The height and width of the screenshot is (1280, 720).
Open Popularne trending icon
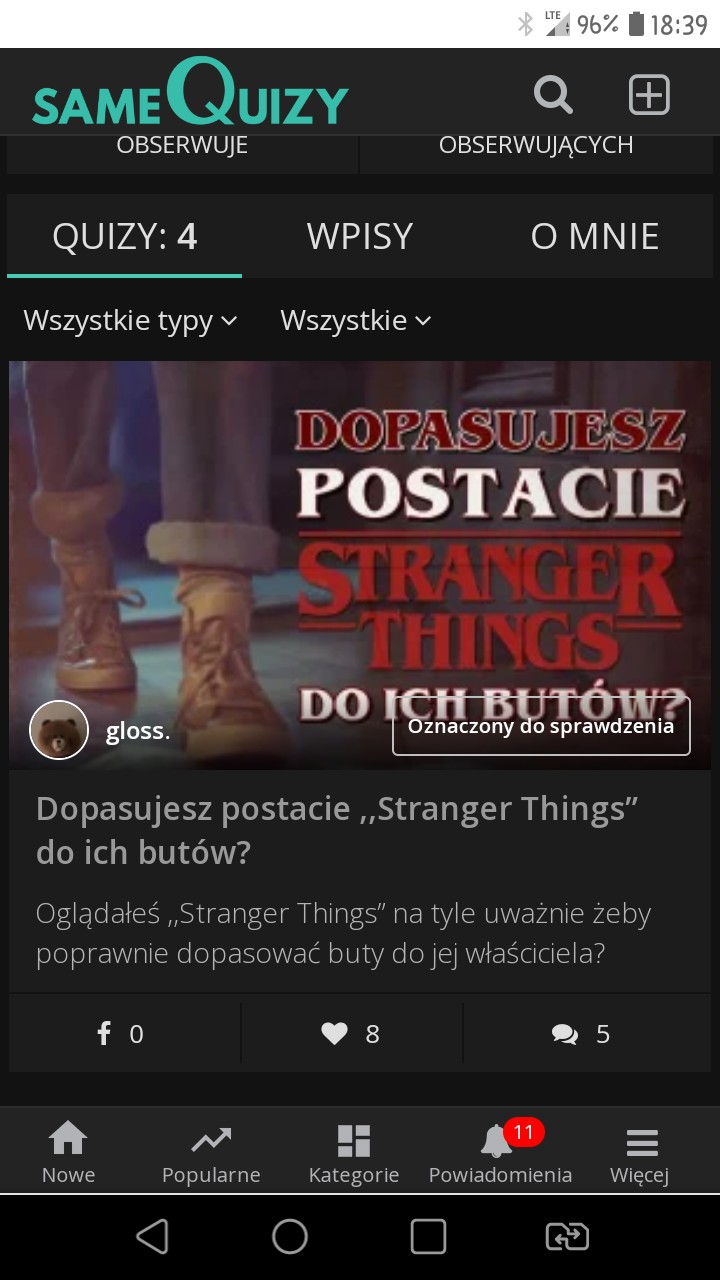pyautogui.click(x=211, y=1153)
